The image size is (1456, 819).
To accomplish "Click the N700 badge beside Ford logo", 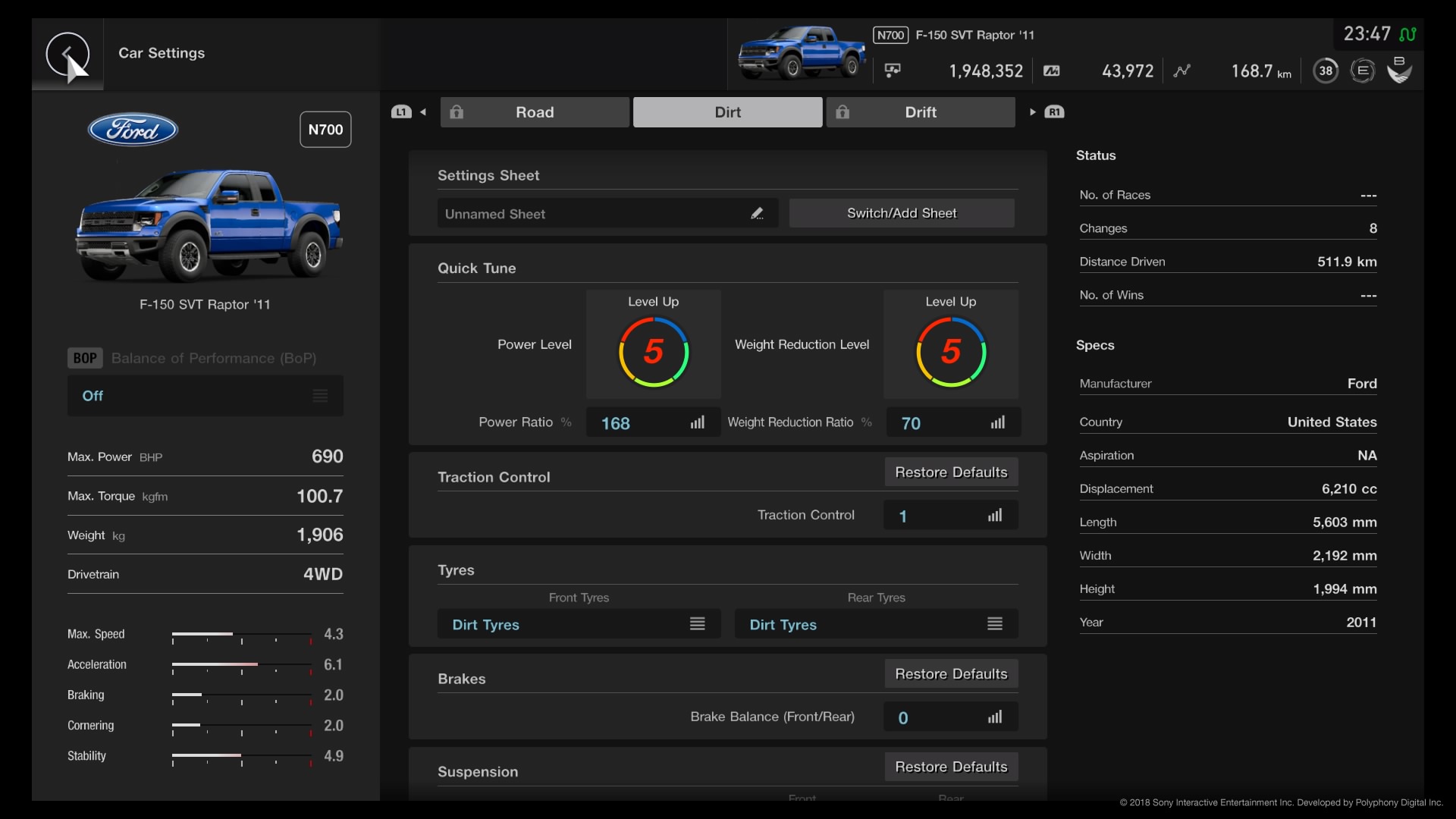I will 325,130.
